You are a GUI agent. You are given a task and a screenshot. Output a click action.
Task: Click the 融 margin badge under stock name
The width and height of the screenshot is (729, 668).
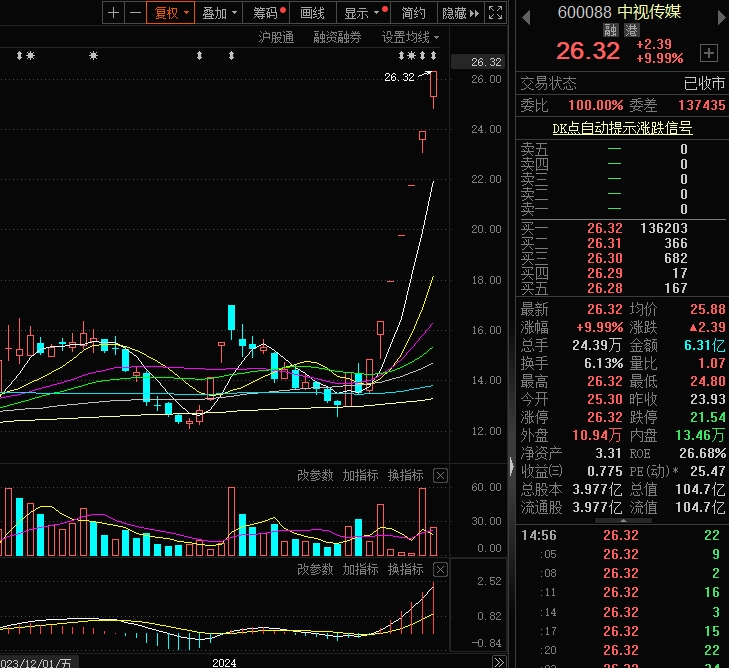click(611, 30)
